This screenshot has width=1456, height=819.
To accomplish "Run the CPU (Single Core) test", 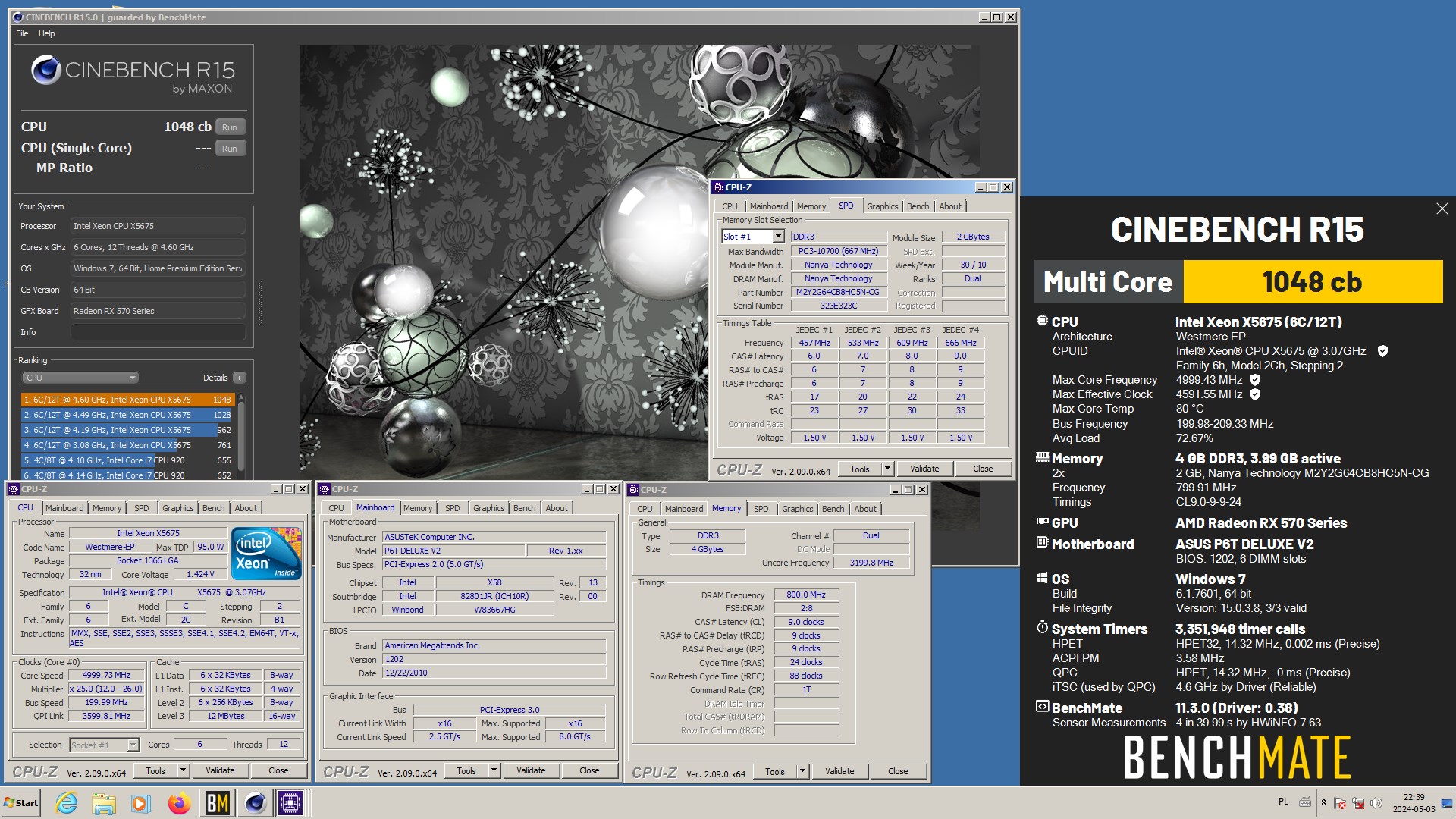I will click(x=231, y=149).
